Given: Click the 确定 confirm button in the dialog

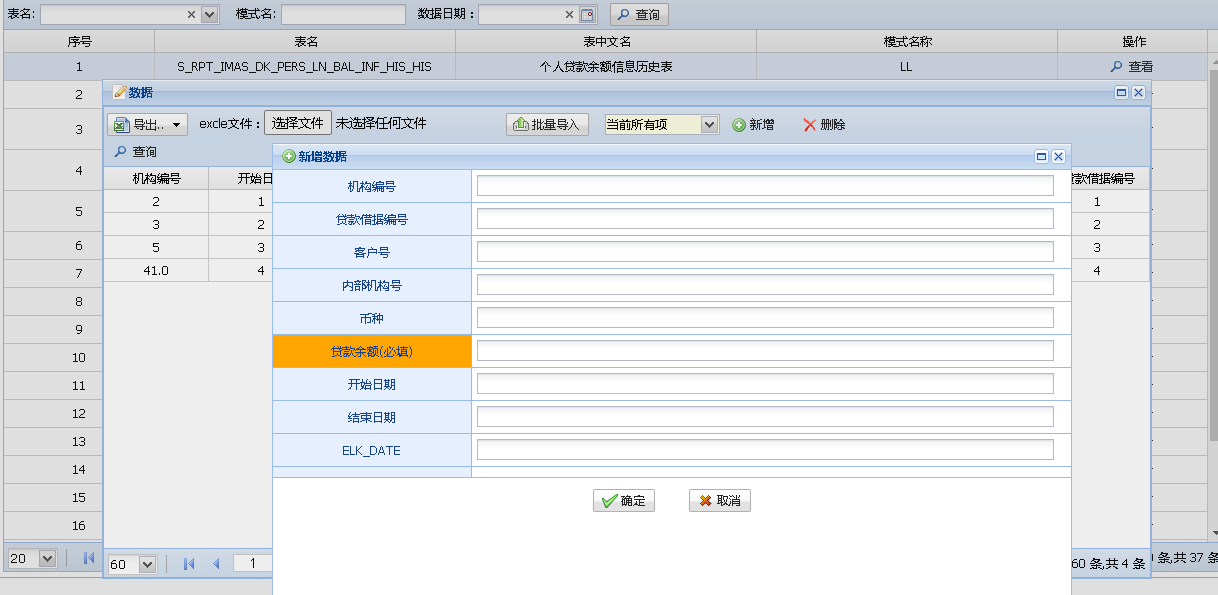Looking at the screenshot, I should coord(623,501).
